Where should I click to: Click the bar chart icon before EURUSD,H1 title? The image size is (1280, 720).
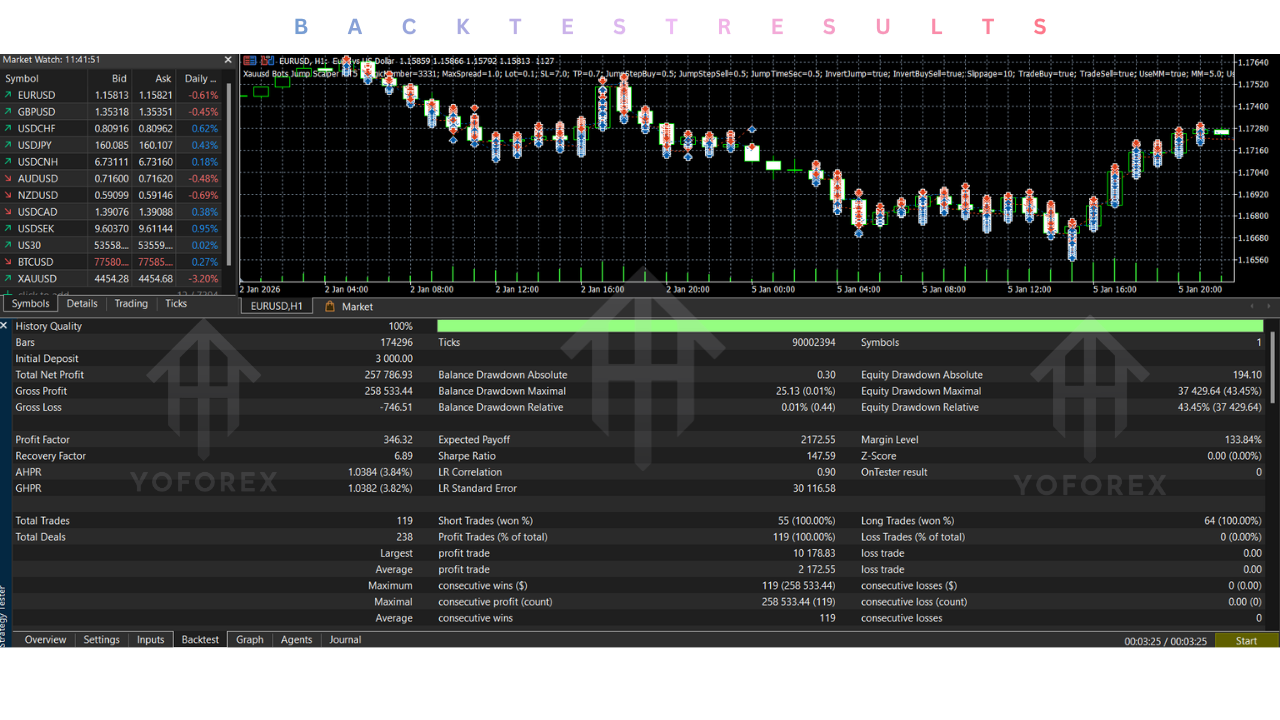click(268, 60)
